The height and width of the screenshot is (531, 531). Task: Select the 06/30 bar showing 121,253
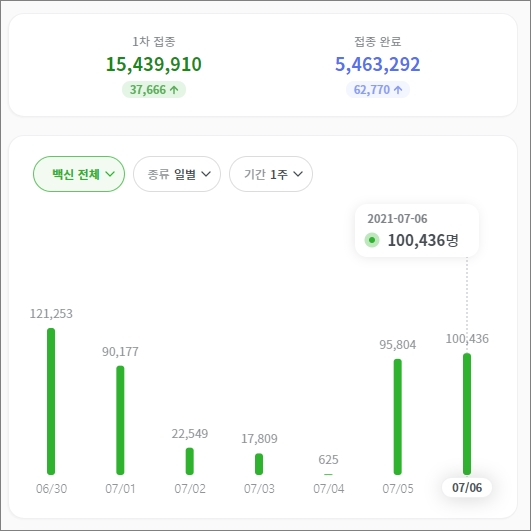(51, 401)
